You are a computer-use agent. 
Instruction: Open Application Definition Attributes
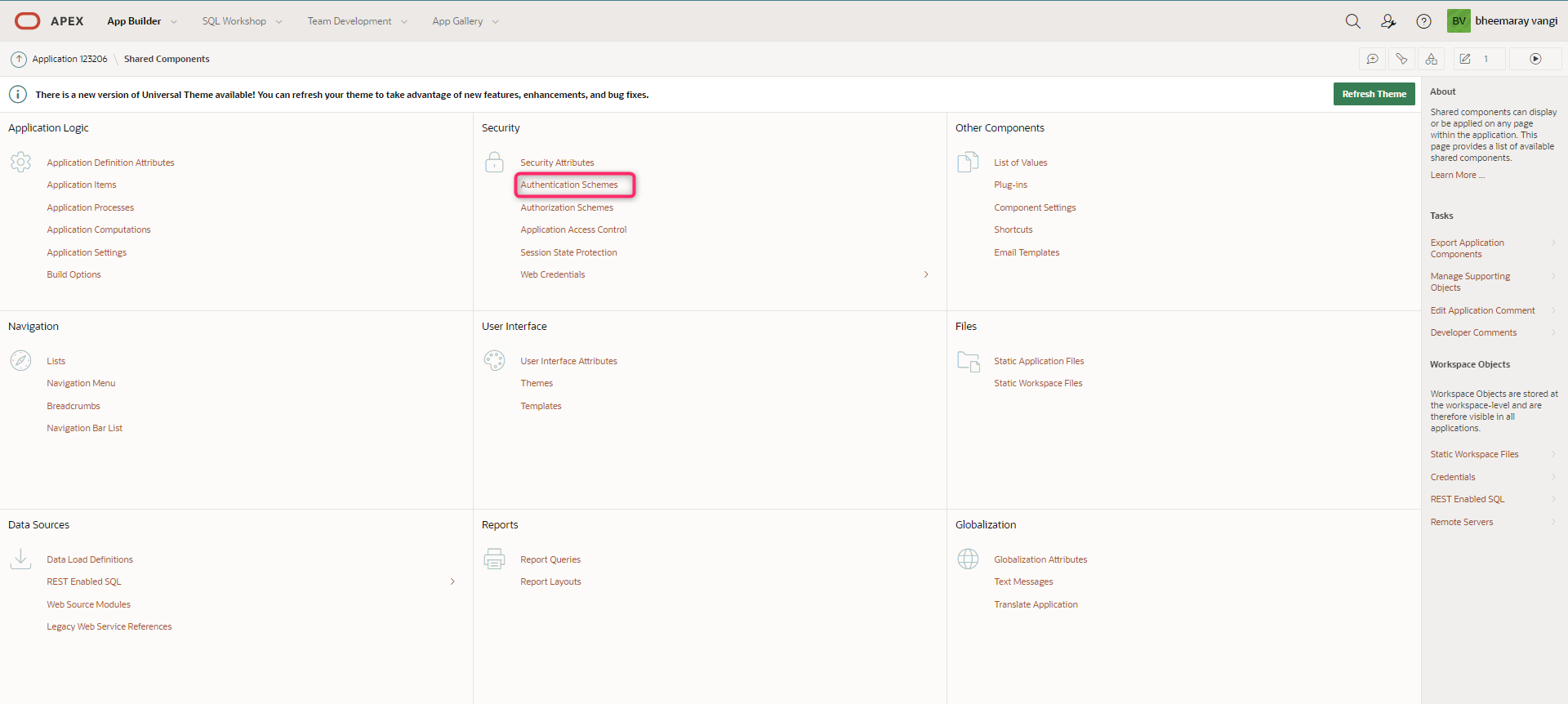(x=110, y=163)
